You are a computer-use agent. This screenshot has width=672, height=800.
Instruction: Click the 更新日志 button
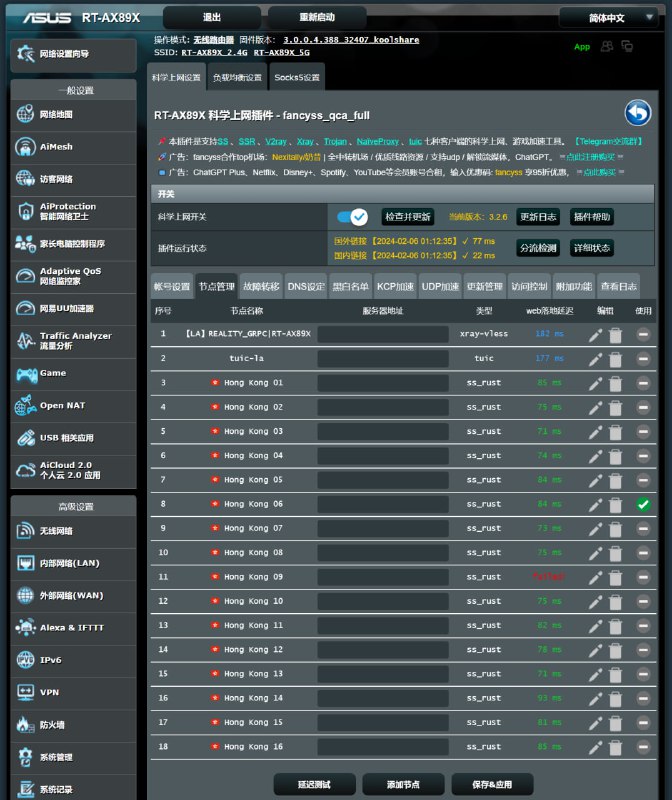pyautogui.click(x=538, y=217)
